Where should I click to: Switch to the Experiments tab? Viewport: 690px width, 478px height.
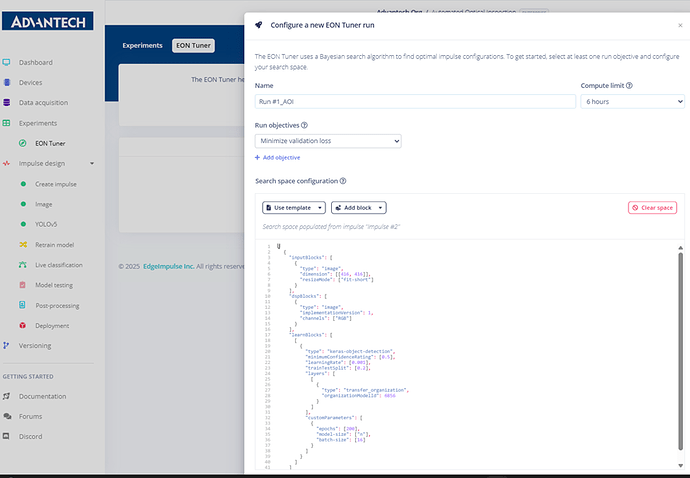(142, 45)
